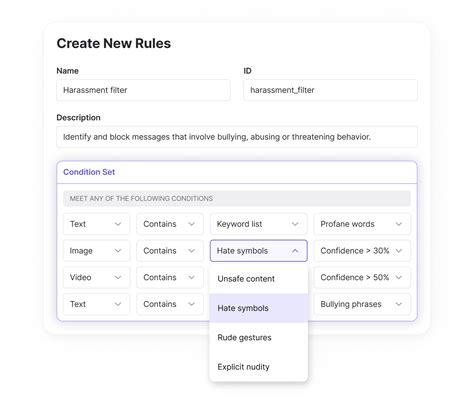The image size is (474, 398).
Task: Choose Rude gestures option
Action: point(259,337)
